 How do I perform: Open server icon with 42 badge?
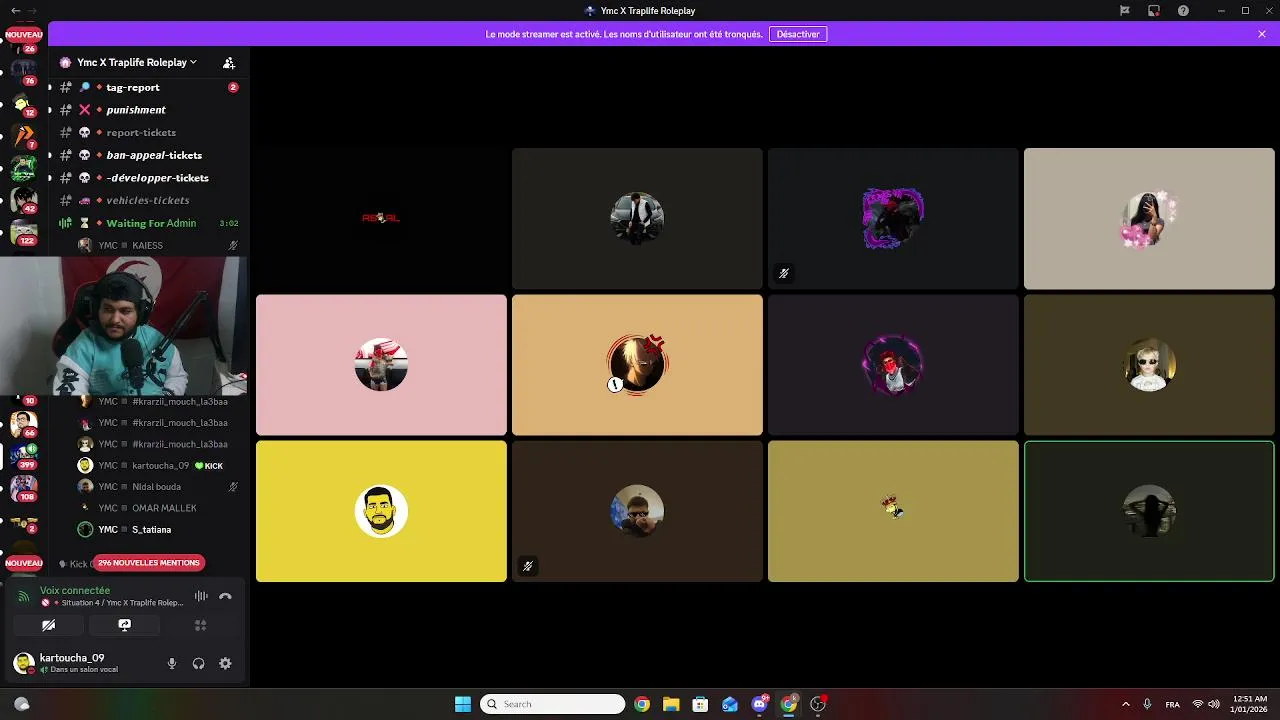(x=23, y=199)
